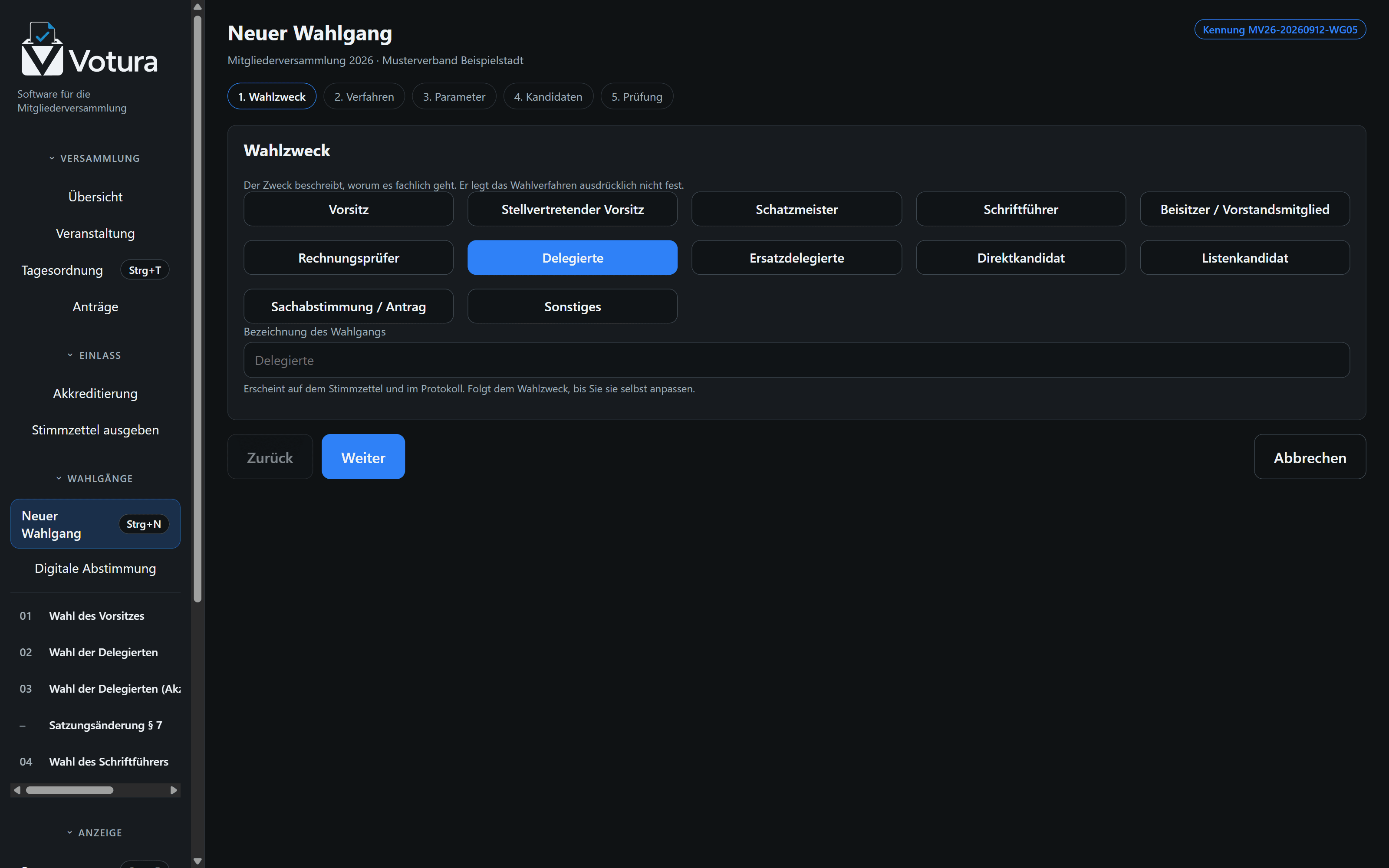Open ballot 03 Wahl der Delegierten (Ak
This screenshot has height=868, width=1389.
click(95, 689)
